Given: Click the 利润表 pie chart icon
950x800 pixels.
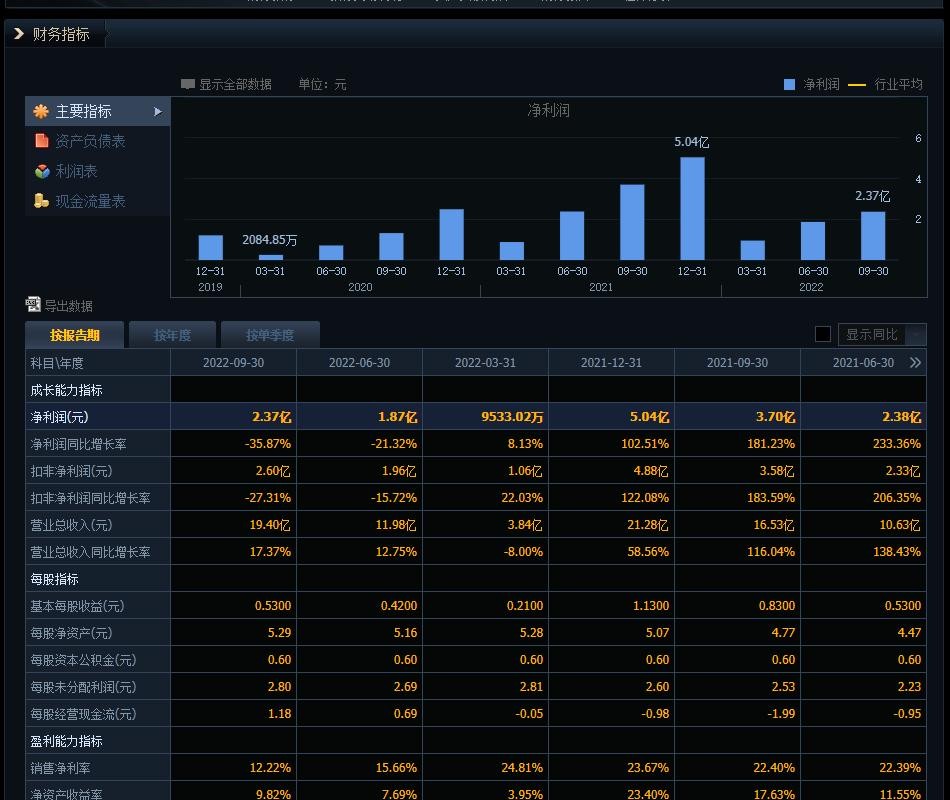Looking at the screenshot, I should point(42,170).
